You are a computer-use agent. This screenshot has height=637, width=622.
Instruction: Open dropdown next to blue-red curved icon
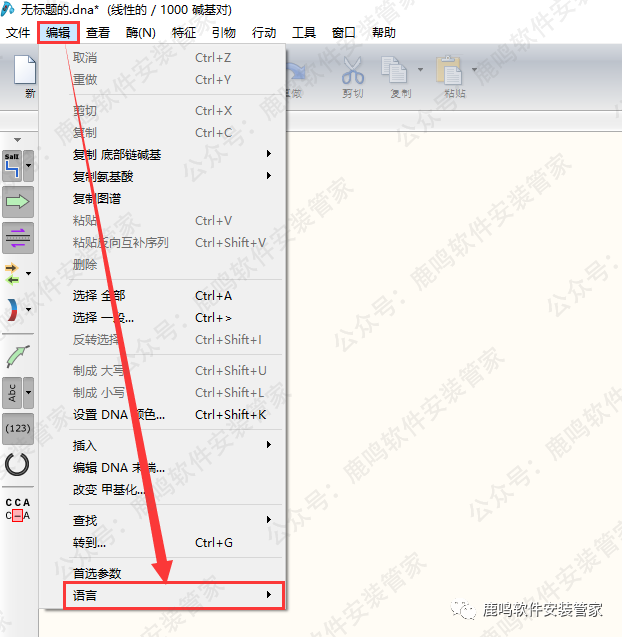point(28,310)
